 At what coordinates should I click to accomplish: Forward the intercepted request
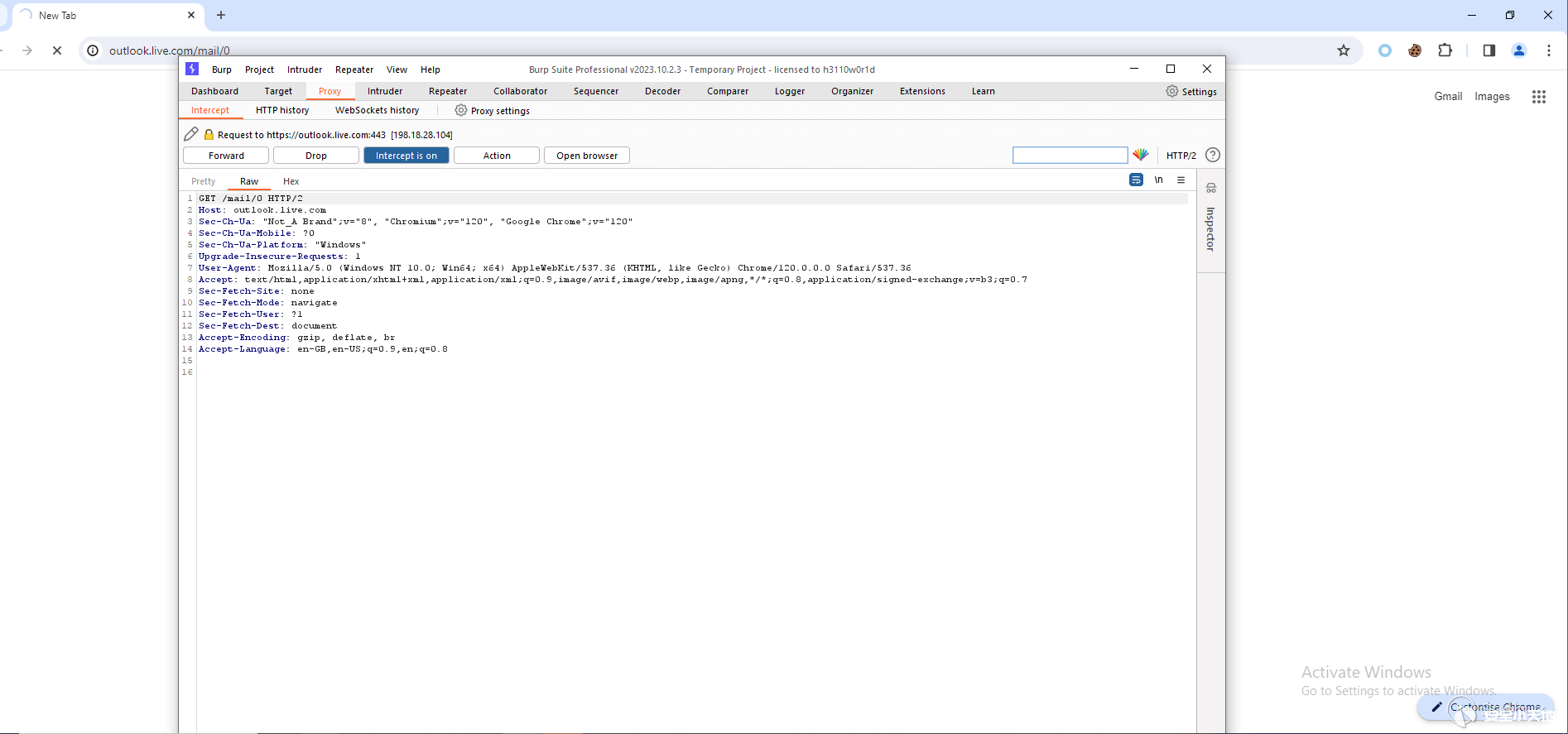pos(226,156)
